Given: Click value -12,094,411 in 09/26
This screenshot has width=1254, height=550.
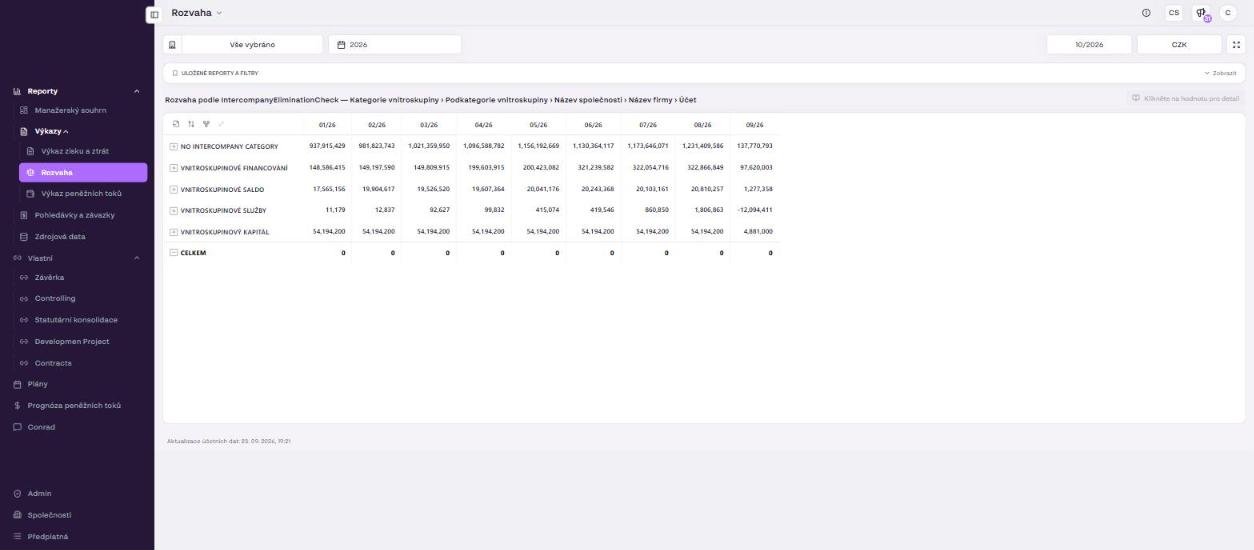Looking at the screenshot, I should [754, 210].
